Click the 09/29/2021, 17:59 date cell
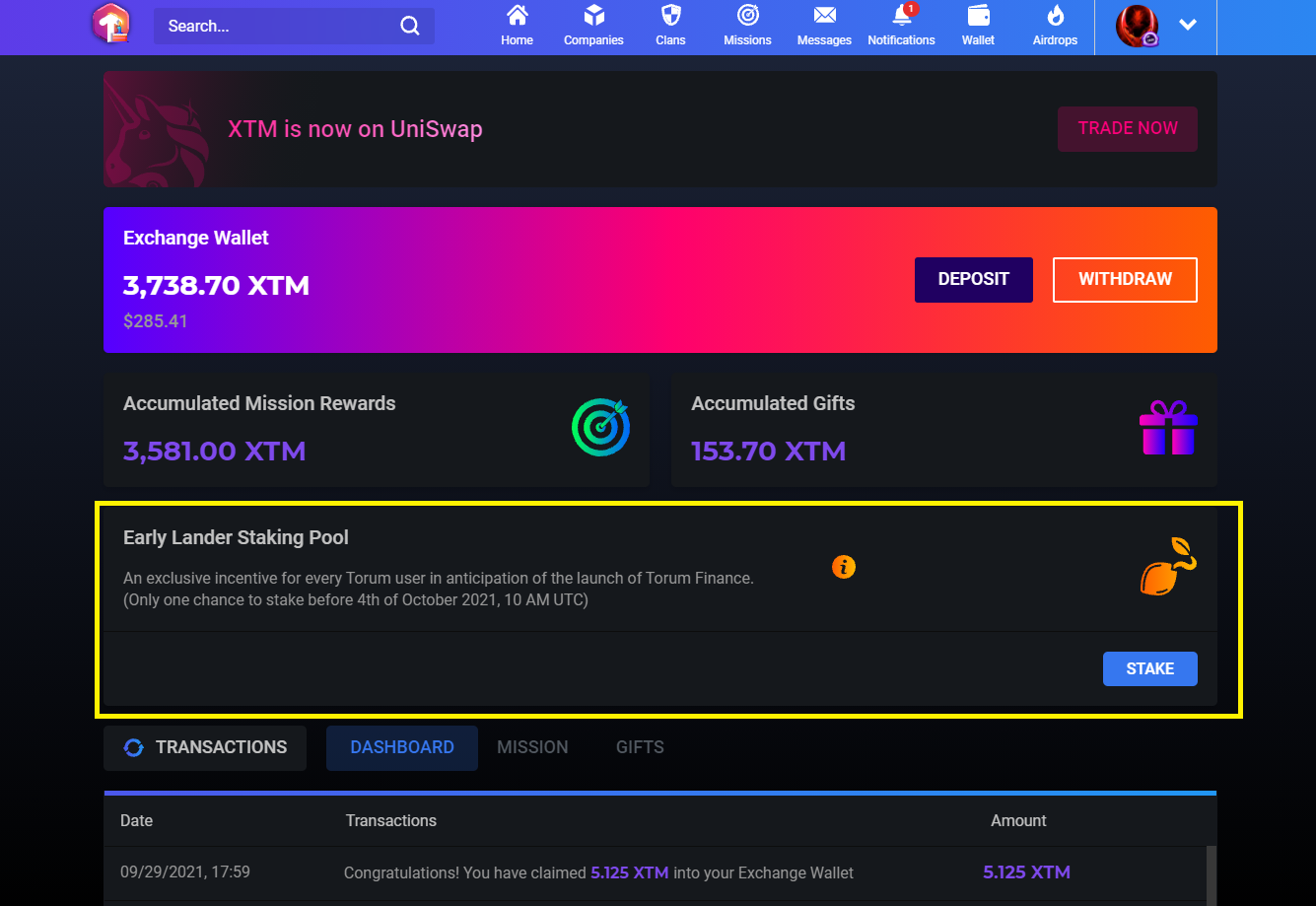 pos(185,872)
